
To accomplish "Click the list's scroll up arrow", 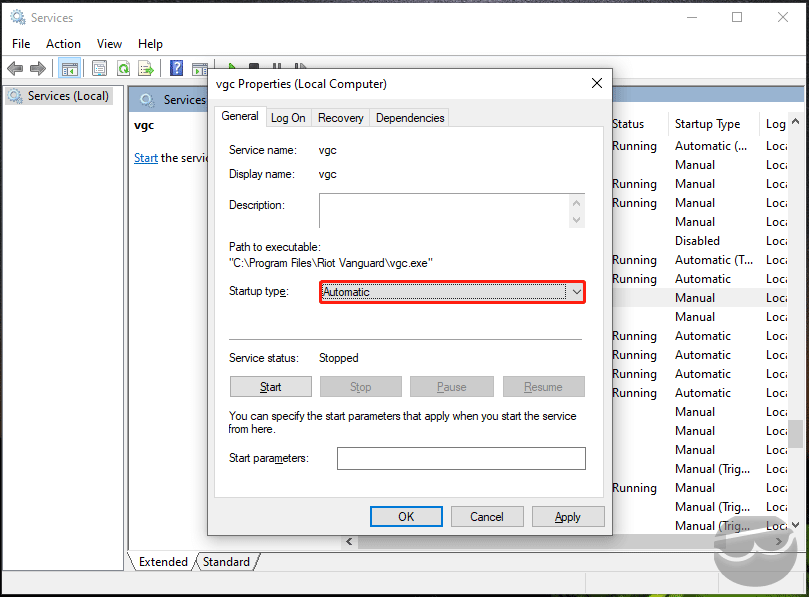I will (795, 122).
